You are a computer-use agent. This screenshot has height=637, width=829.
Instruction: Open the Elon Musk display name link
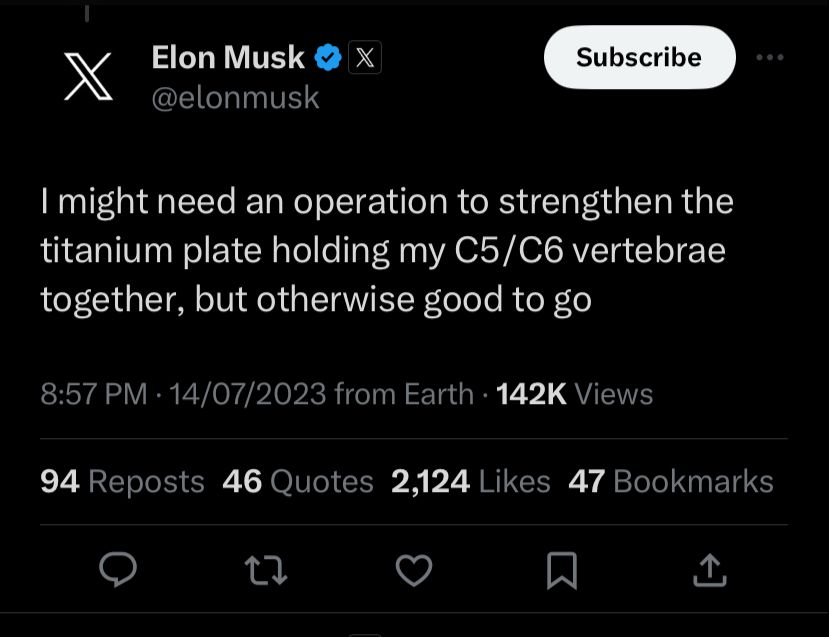click(x=228, y=58)
